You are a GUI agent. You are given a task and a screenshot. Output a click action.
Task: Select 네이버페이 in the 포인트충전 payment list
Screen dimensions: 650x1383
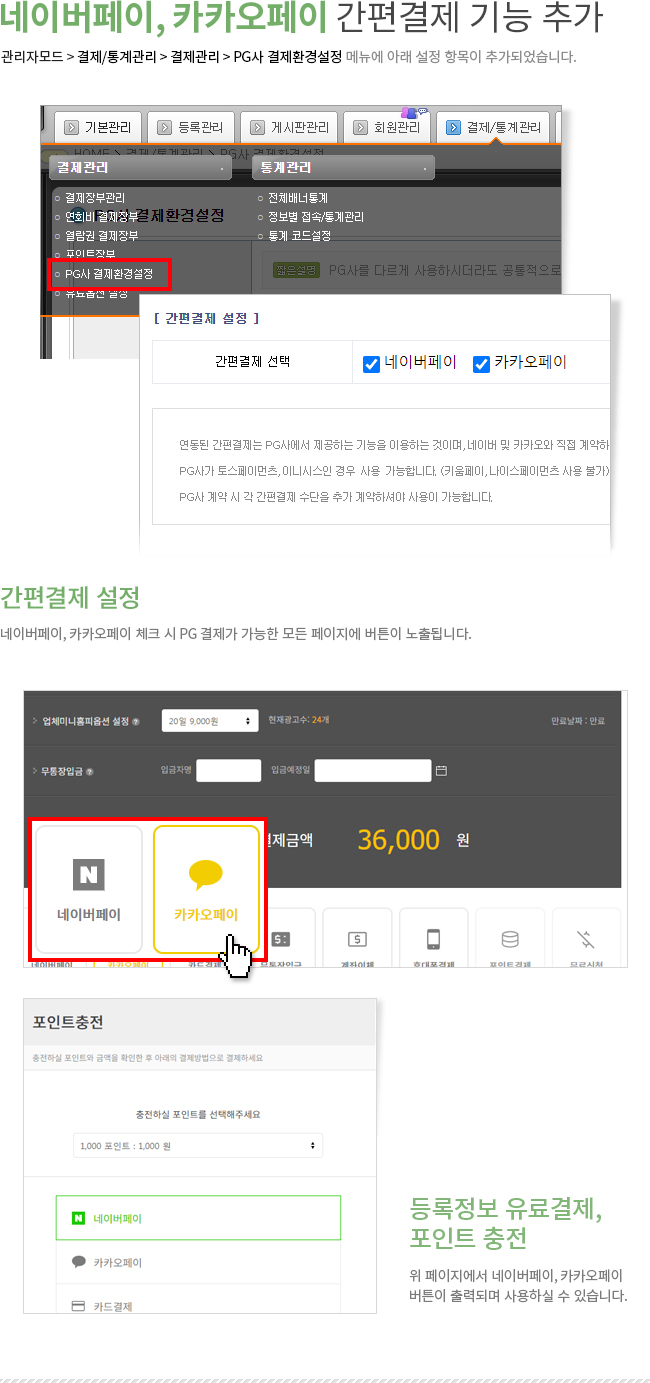coord(198,1218)
